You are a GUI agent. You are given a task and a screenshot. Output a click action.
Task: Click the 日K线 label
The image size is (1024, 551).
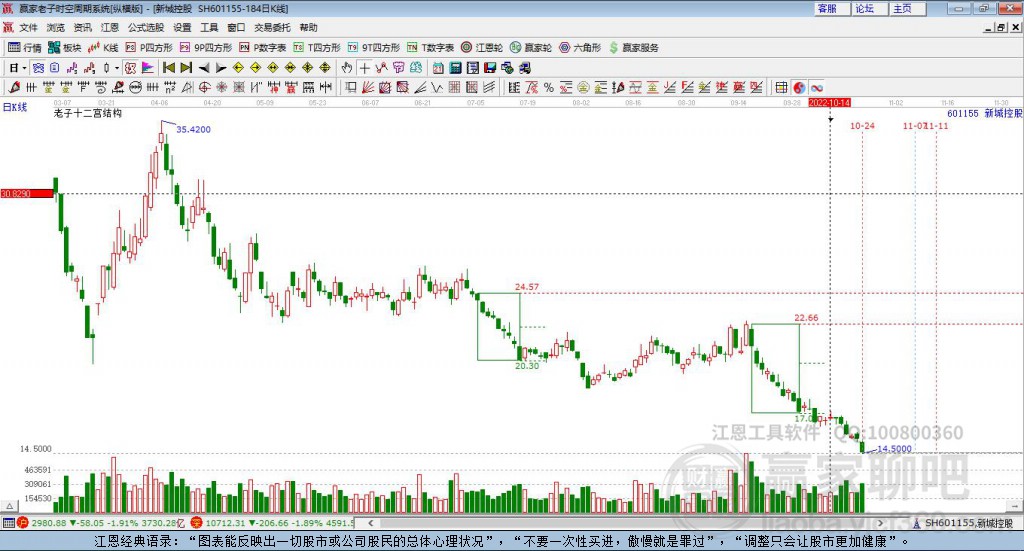pyautogui.click(x=14, y=107)
